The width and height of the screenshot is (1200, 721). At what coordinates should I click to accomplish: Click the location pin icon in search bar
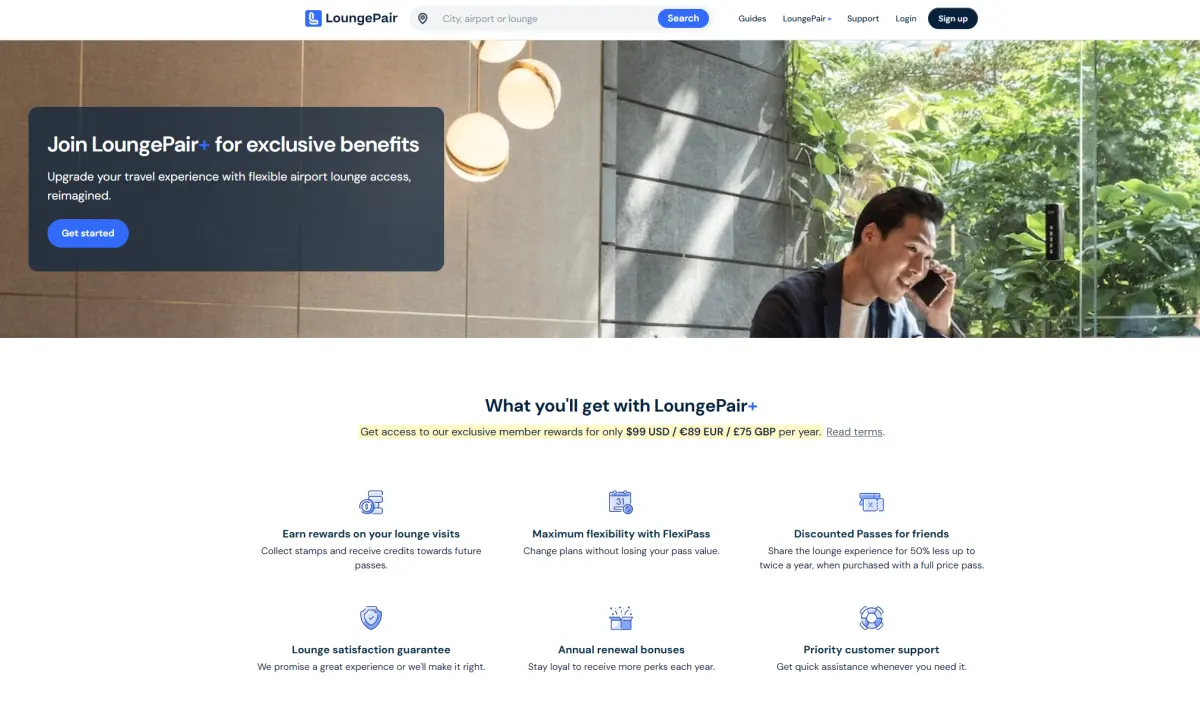click(423, 18)
